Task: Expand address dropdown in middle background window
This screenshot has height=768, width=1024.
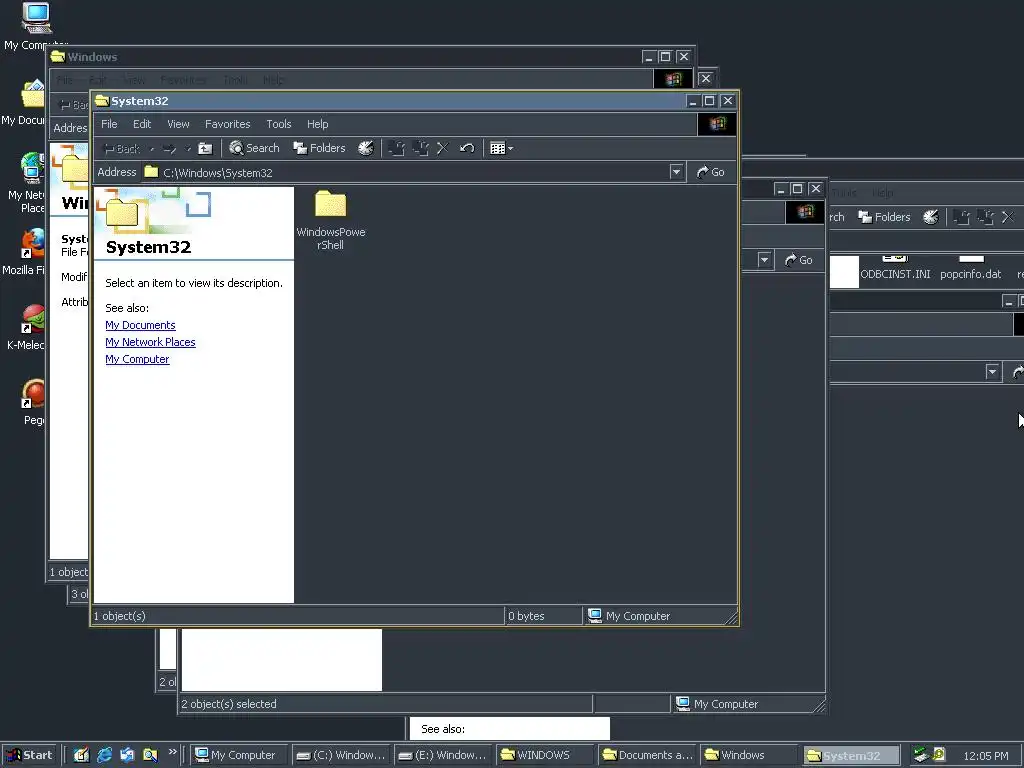Action: point(764,260)
